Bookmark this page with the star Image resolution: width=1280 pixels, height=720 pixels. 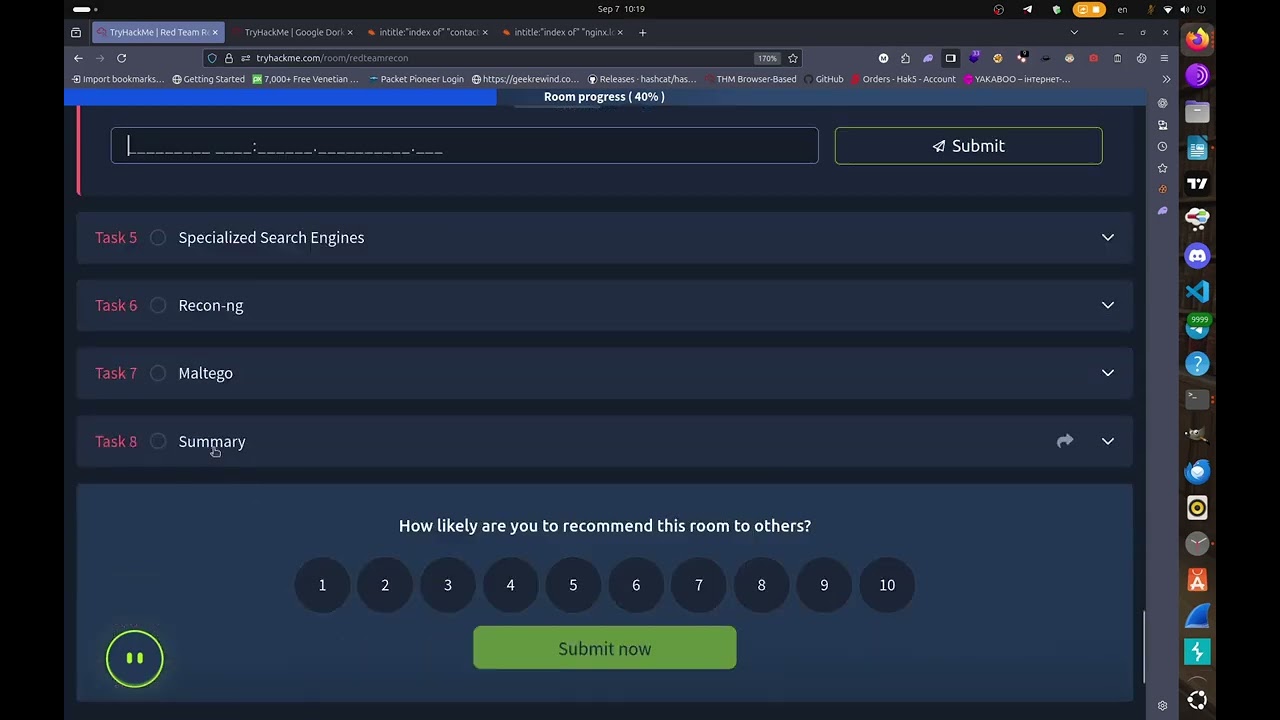(x=793, y=58)
